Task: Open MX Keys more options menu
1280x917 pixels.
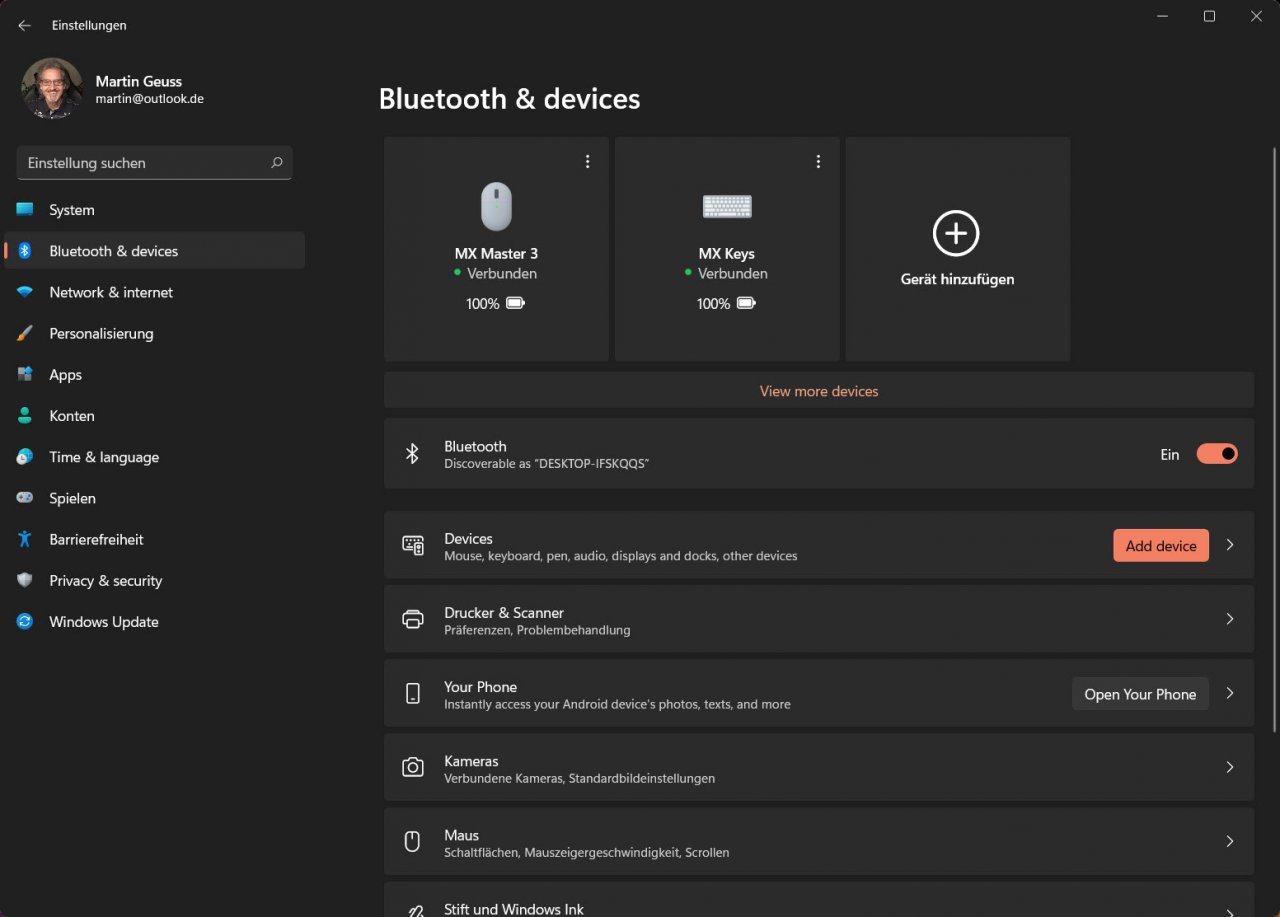Action: pos(818,162)
